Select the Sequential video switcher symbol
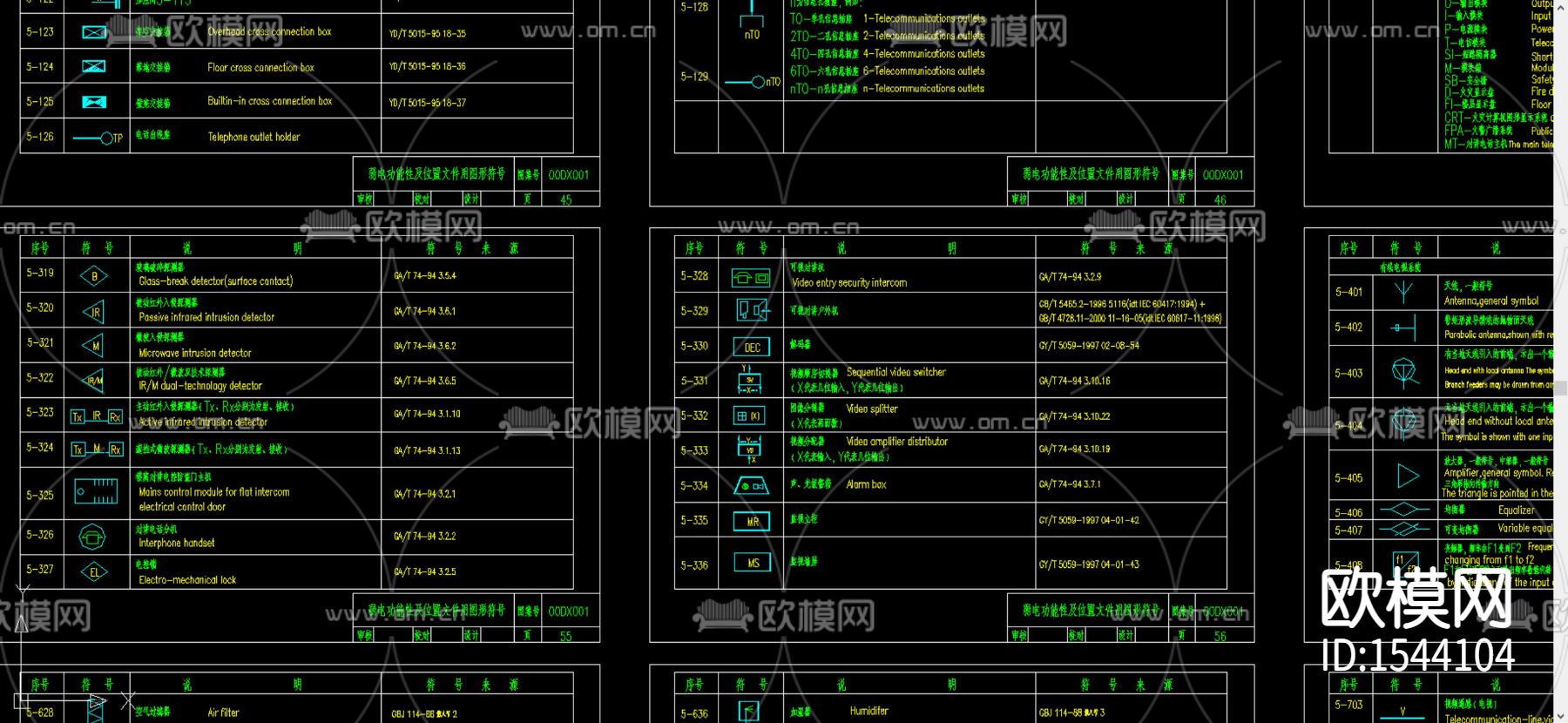 [x=750, y=379]
